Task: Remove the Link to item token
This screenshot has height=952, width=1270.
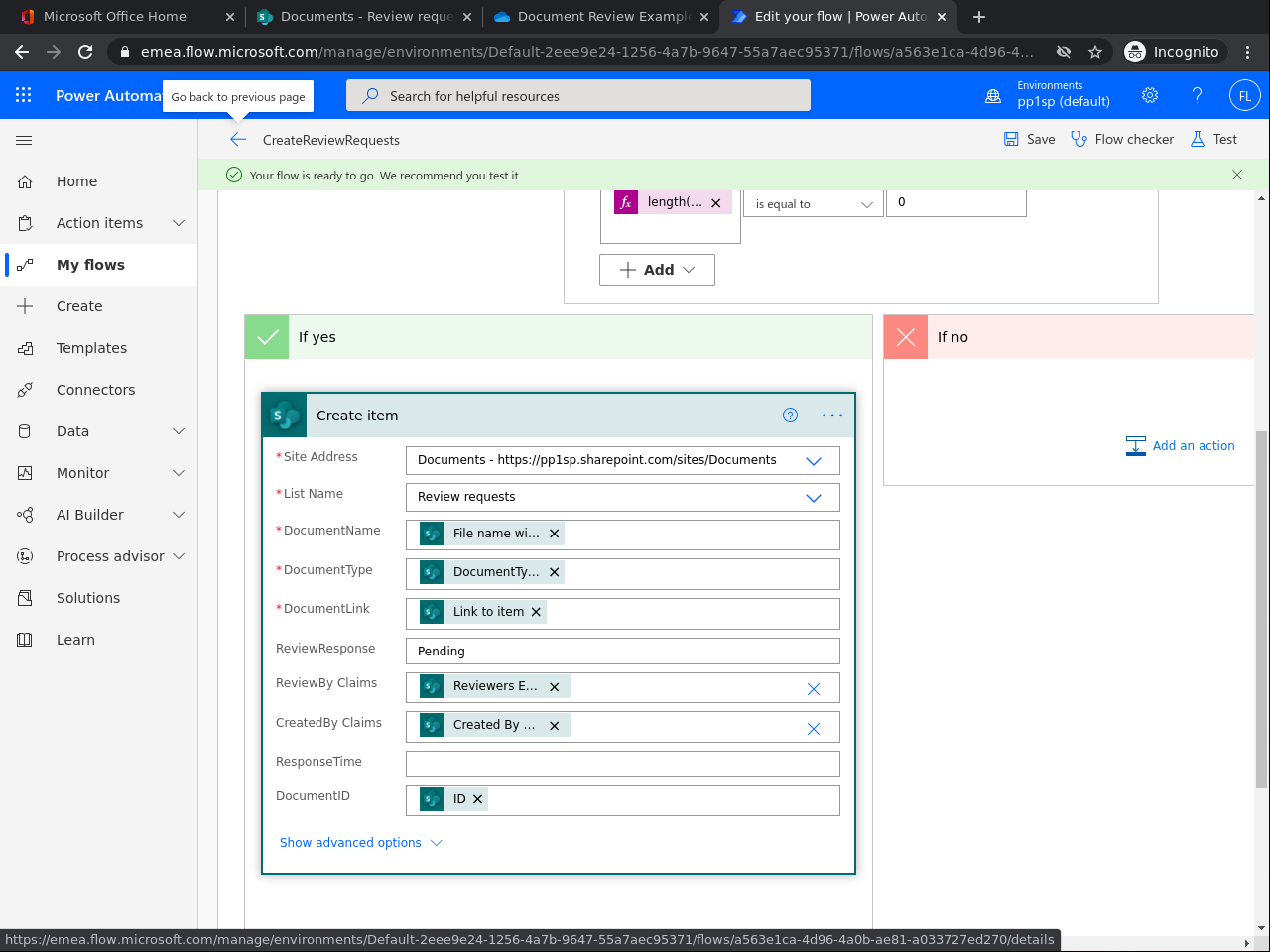Action: coord(536,612)
